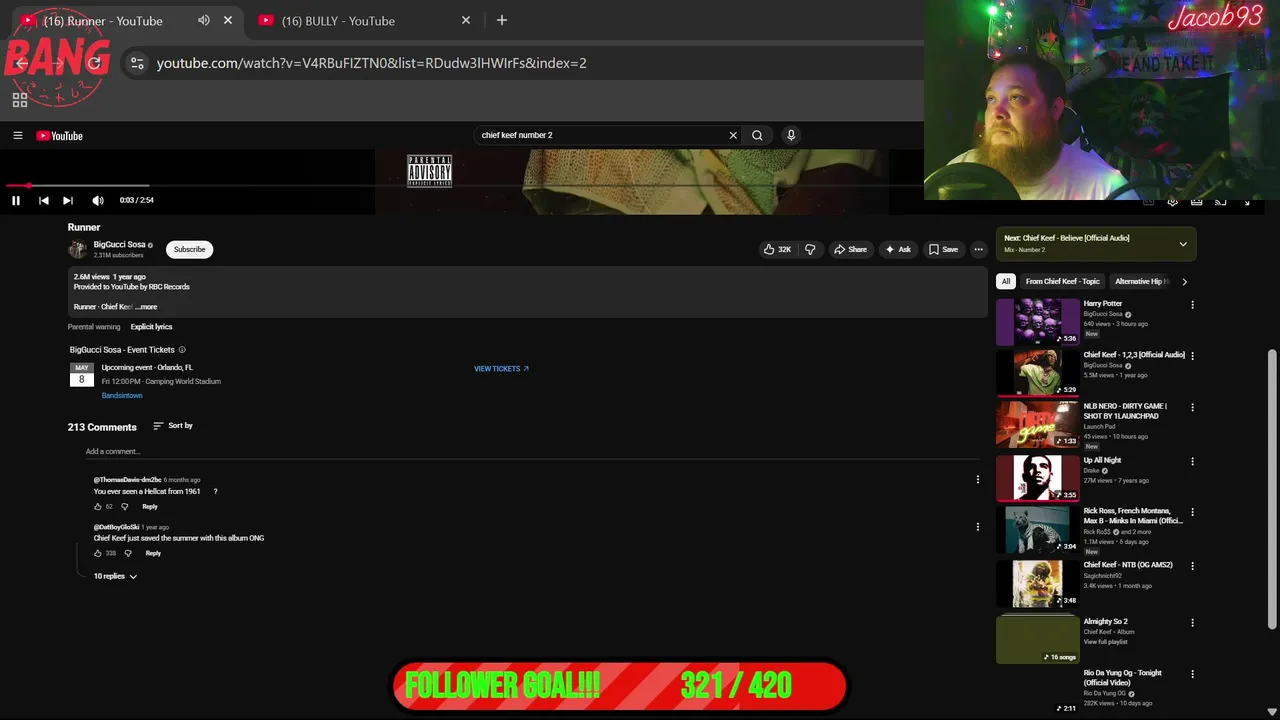Go to YouTube home via the logo

60,135
